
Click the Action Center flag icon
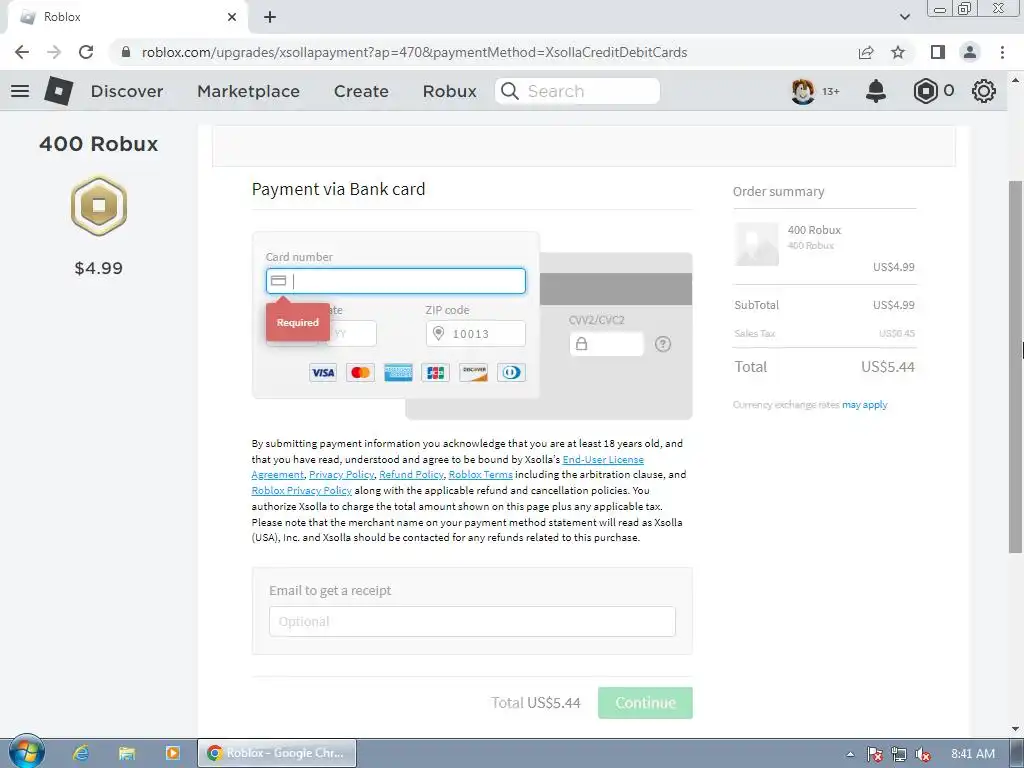point(875,754)
